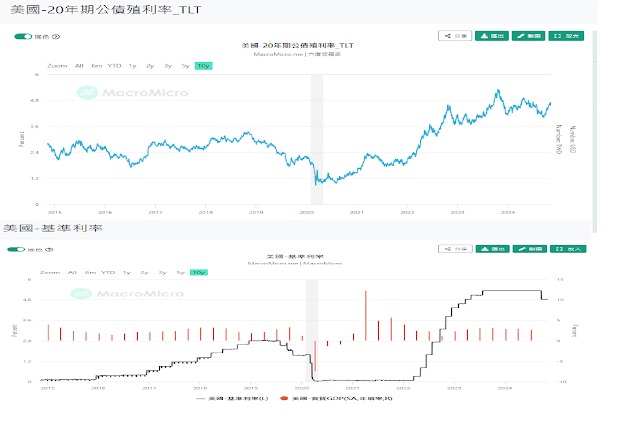The width and height of the screenshot is (640, 432).
Task: Click help icon beside the top toggle
Action: pyautogui.click(x=56, y=37)
